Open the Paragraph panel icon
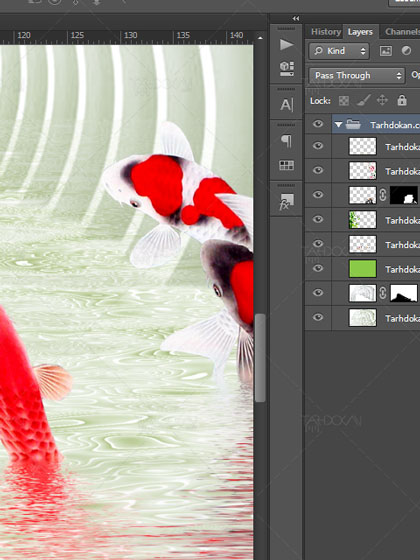Viewport: 420px width, 560px height. pyautogui.click(x=286, y=141)
